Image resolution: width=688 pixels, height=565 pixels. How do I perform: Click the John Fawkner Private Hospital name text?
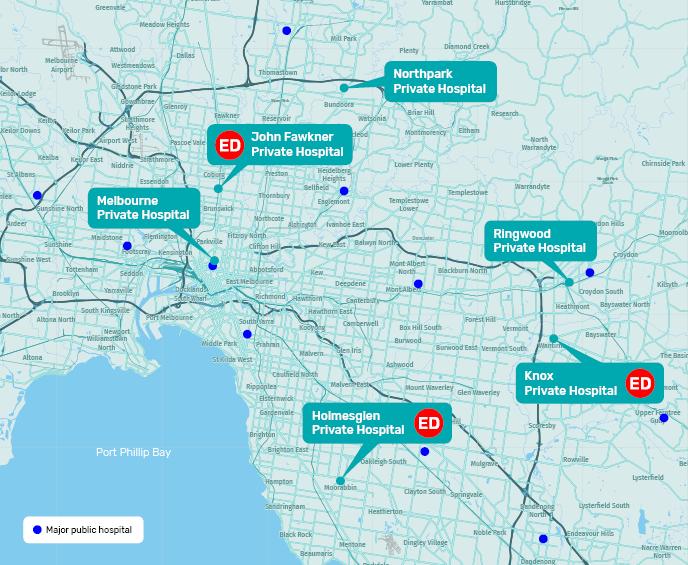[297, 145]
